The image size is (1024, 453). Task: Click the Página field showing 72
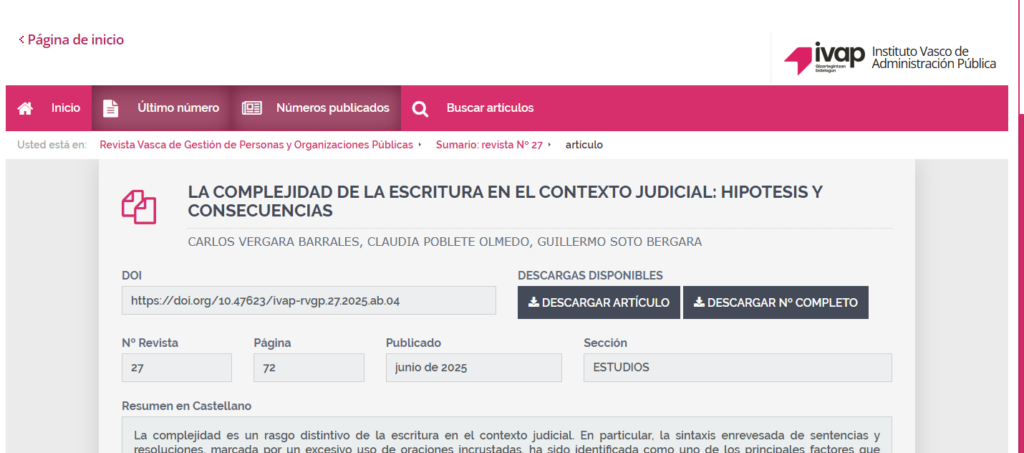point(309,367)
